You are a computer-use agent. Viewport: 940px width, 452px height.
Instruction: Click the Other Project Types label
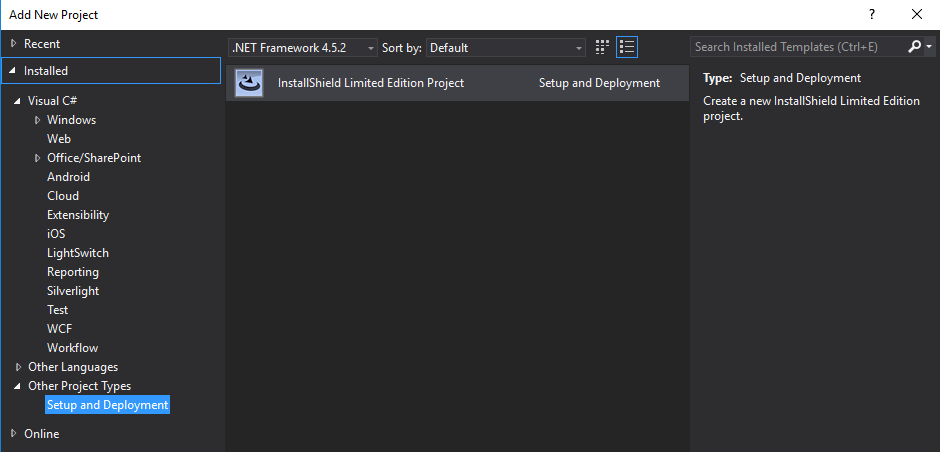[x=80, y=386]
